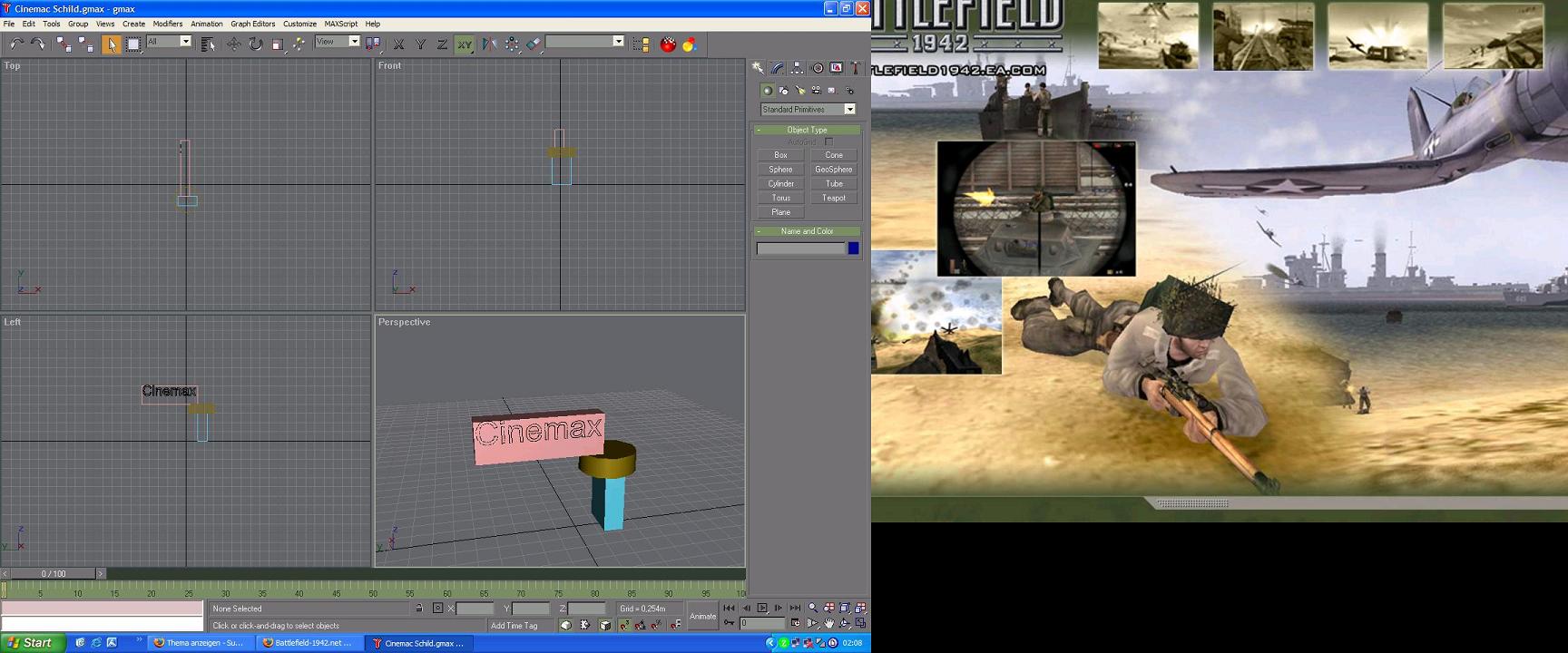Open the Motion command panel

[x=818, y=68]
